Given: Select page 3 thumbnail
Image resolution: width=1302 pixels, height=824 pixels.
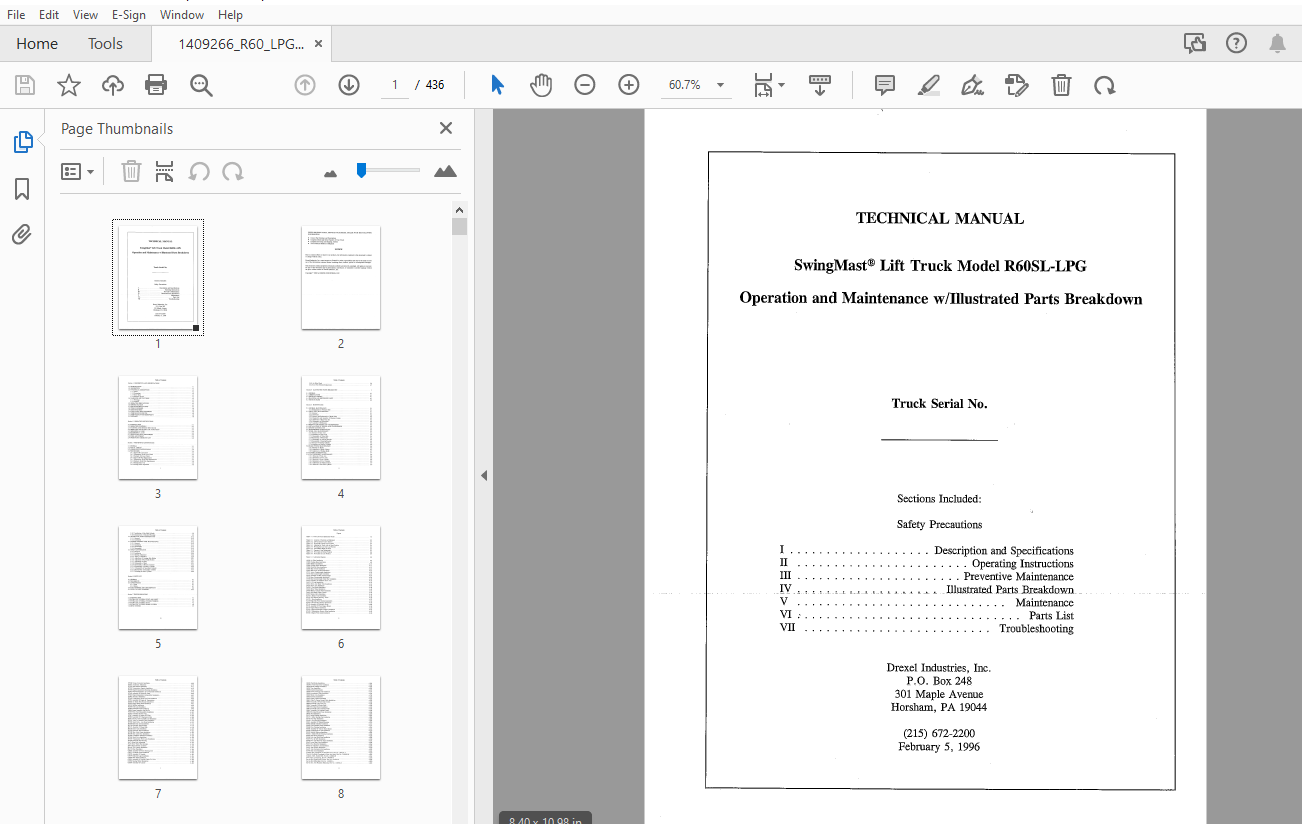Looking at the screenshot, I should tap(158, 427).
